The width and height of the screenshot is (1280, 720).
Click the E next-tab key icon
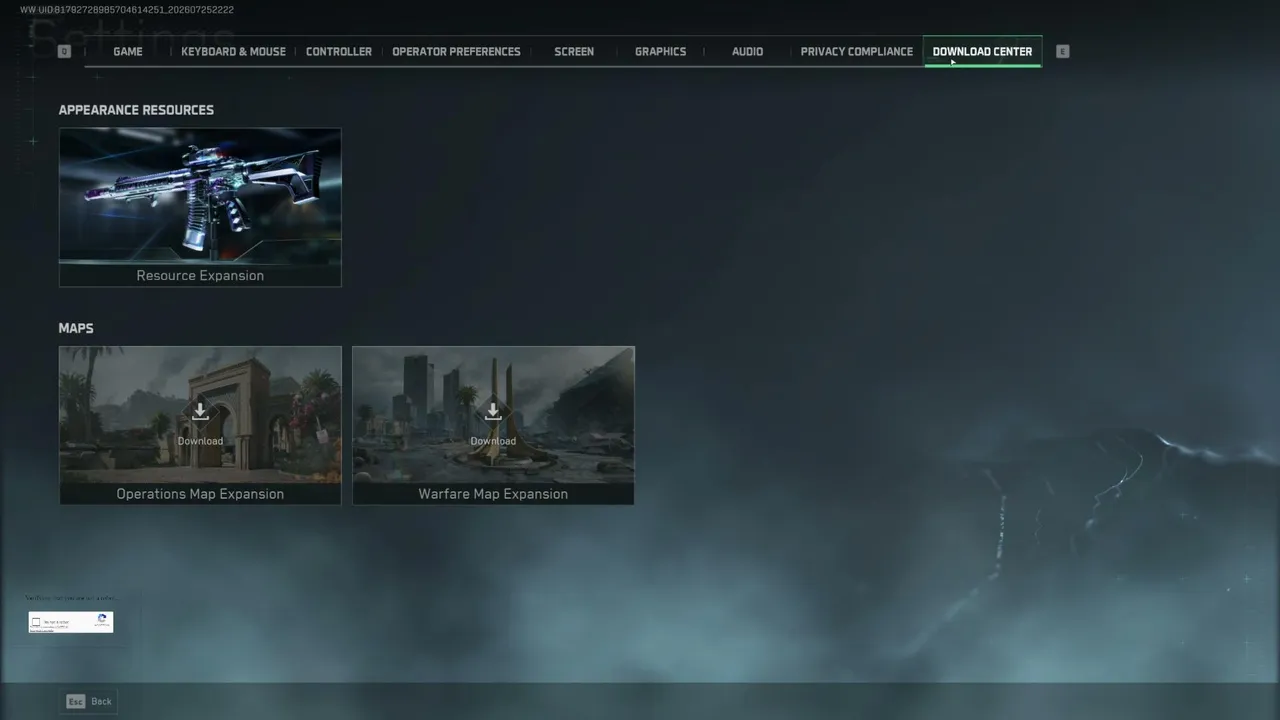1062,51
